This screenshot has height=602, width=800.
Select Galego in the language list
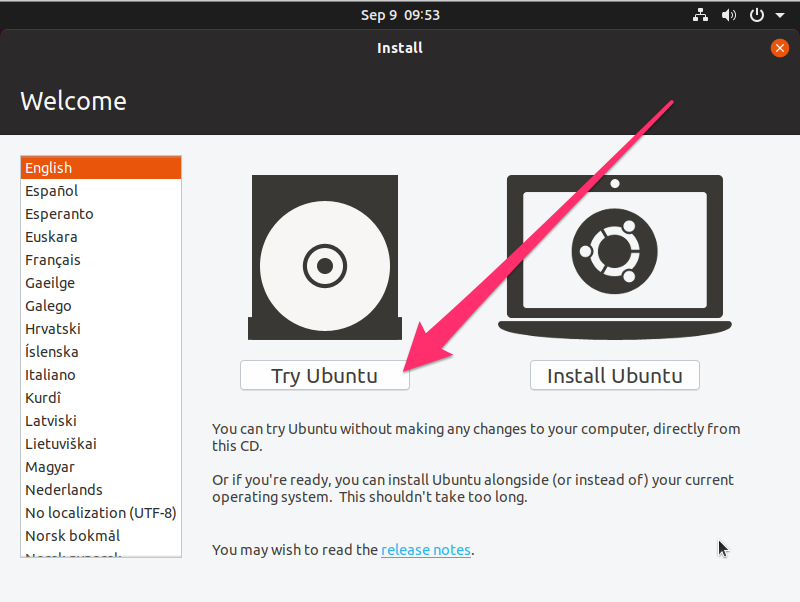coord(101,306)
